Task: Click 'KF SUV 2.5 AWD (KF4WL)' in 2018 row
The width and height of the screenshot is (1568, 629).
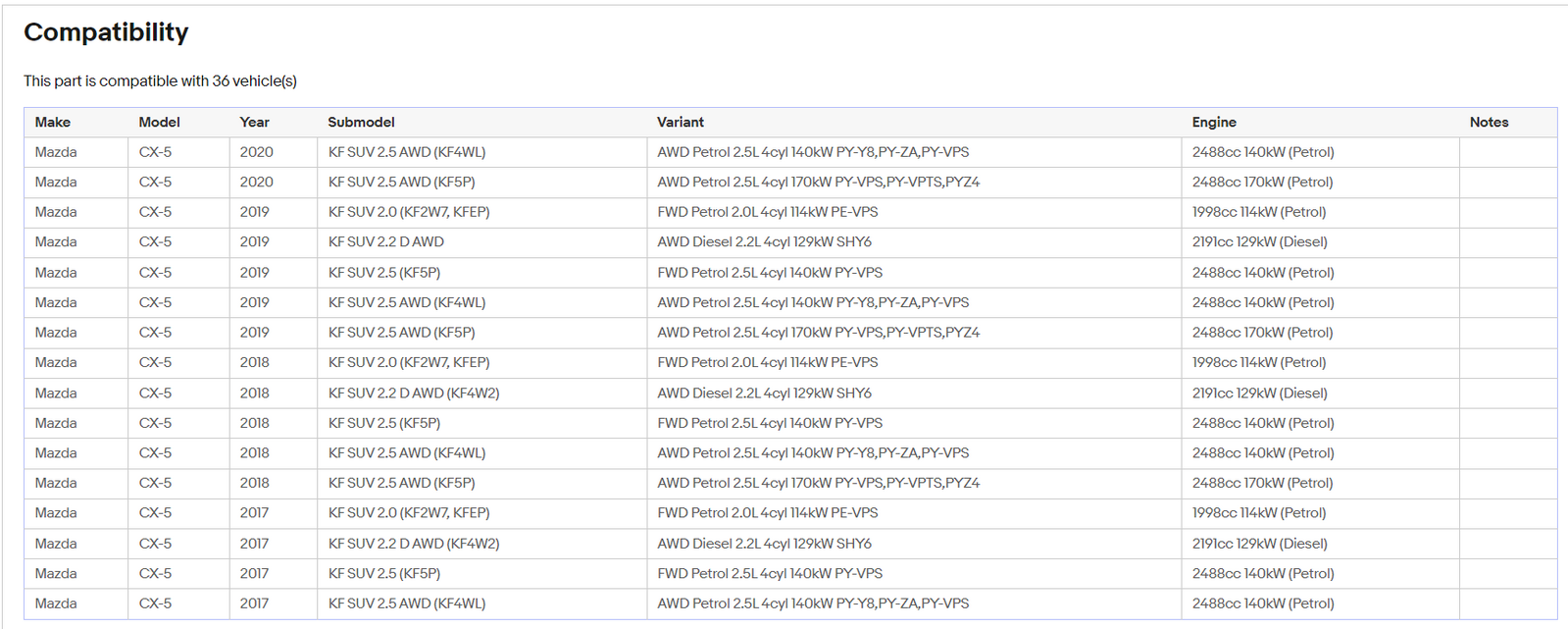Action: point(407,453)
